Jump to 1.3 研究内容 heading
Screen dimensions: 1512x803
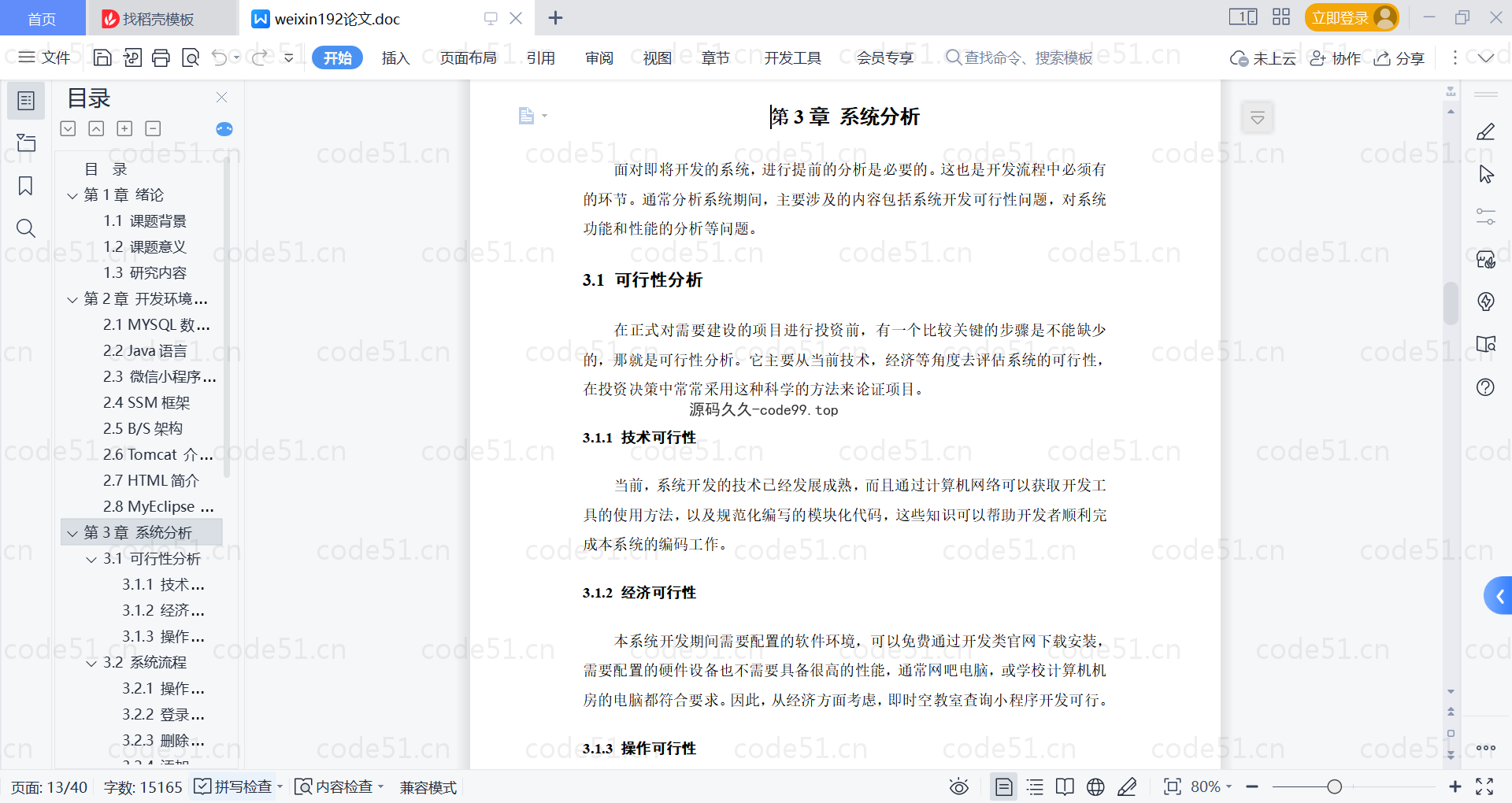click(x=145, y=273)
